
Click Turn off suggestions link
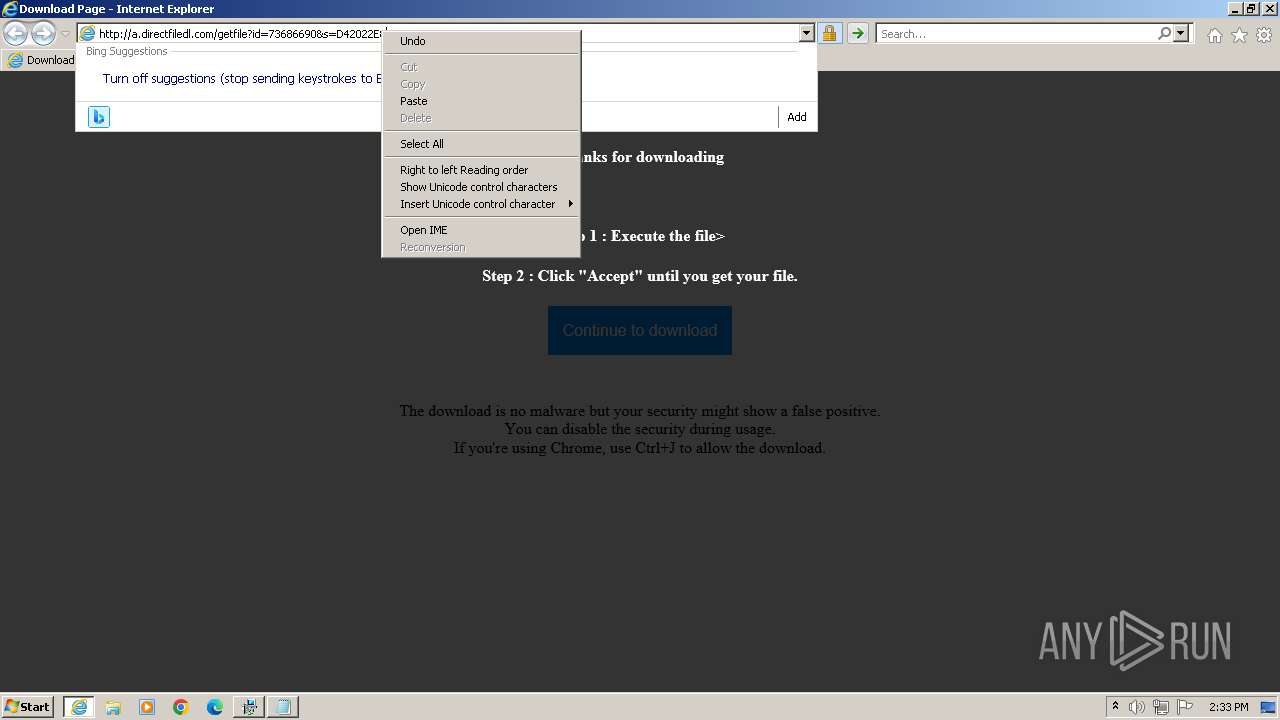pyautogui.click(x=242, y=78)
